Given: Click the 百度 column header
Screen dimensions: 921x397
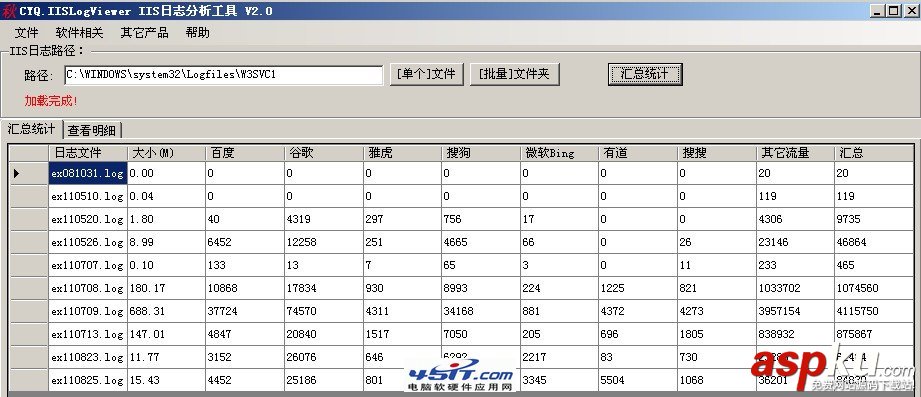Looking at the screenshot, I should 245,153.
